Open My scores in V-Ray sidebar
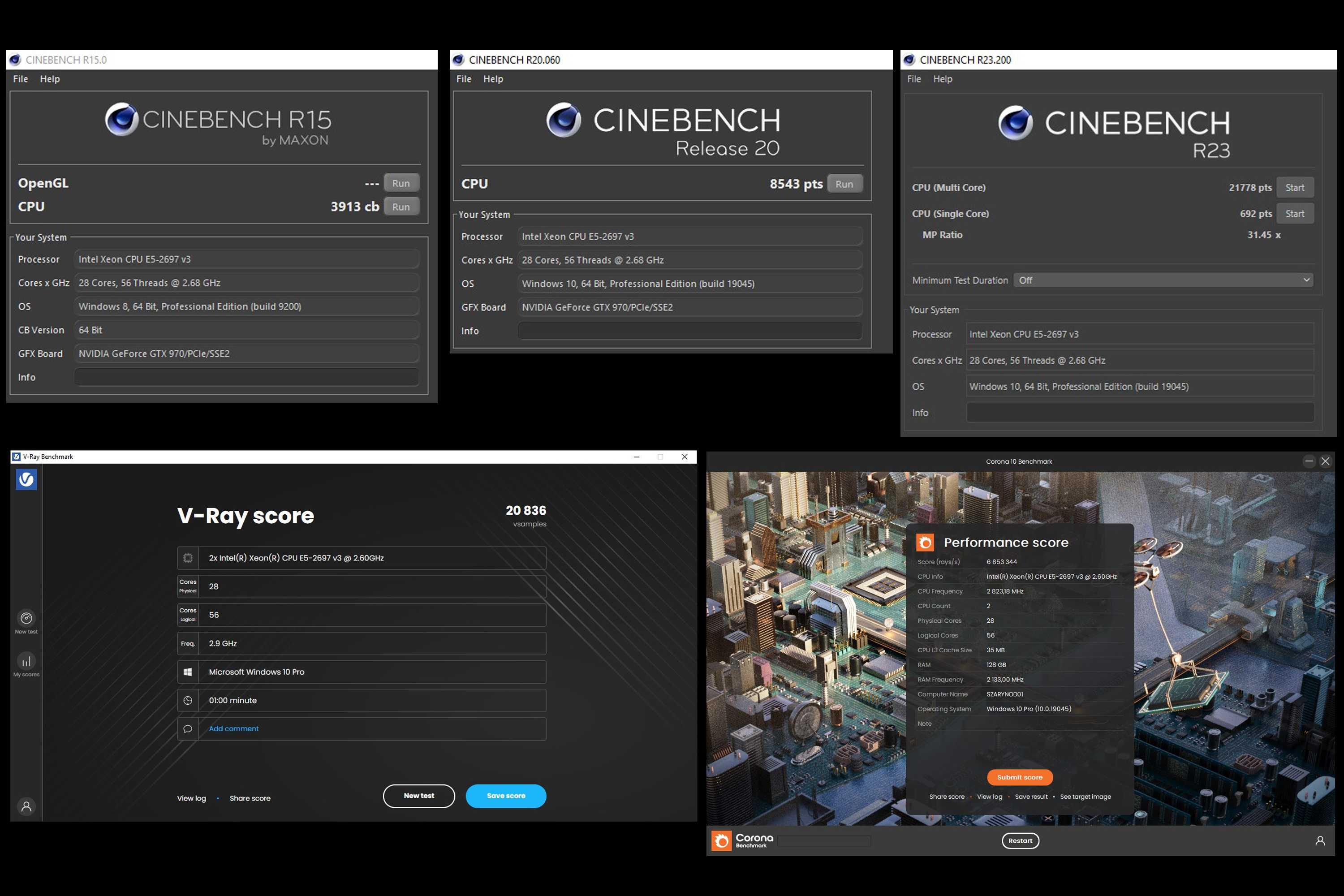 point(26,664)
